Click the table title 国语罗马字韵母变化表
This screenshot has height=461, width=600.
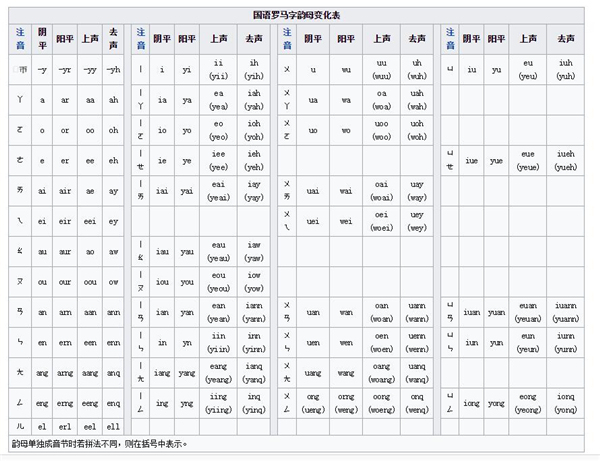point(299,15)
